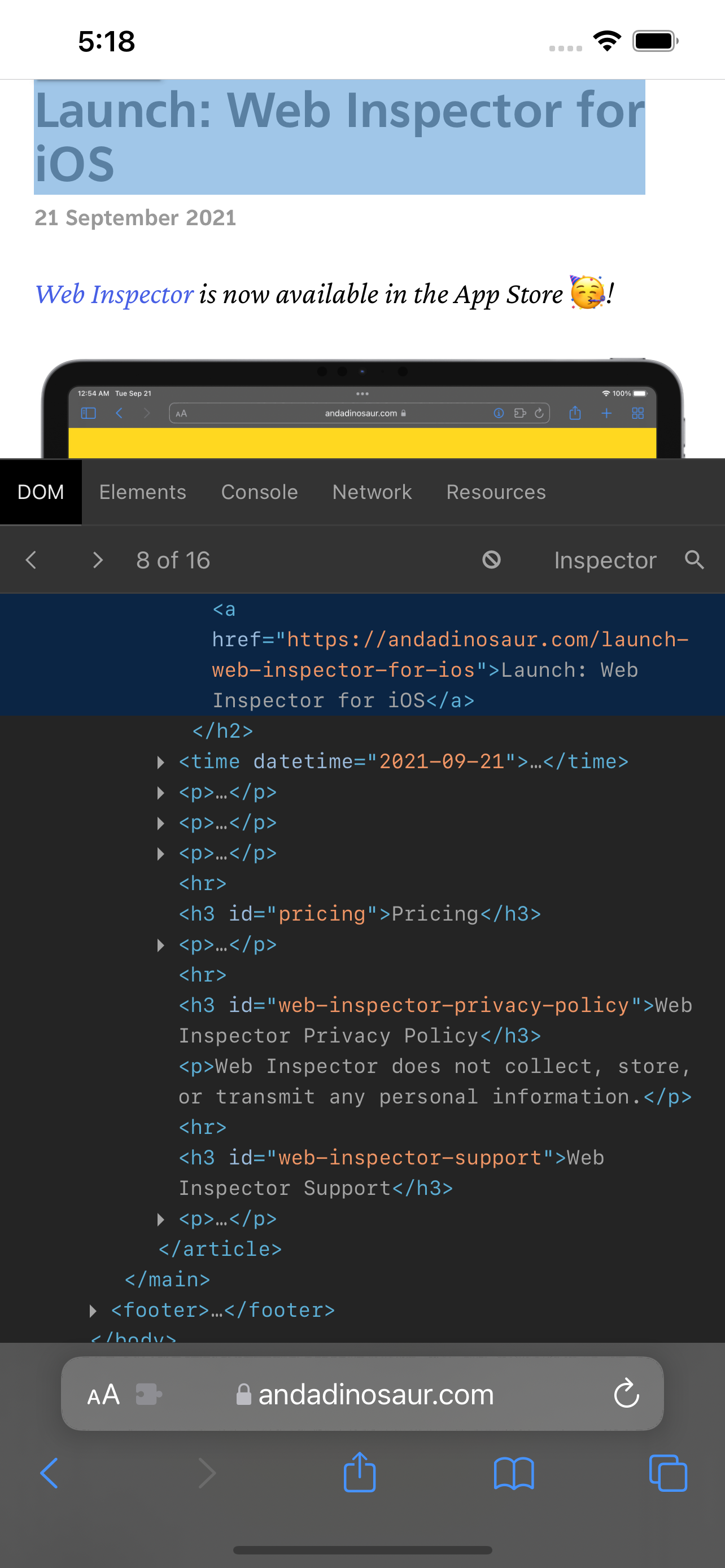Reload the page with refresh icon

click(x=626, y=1394)
